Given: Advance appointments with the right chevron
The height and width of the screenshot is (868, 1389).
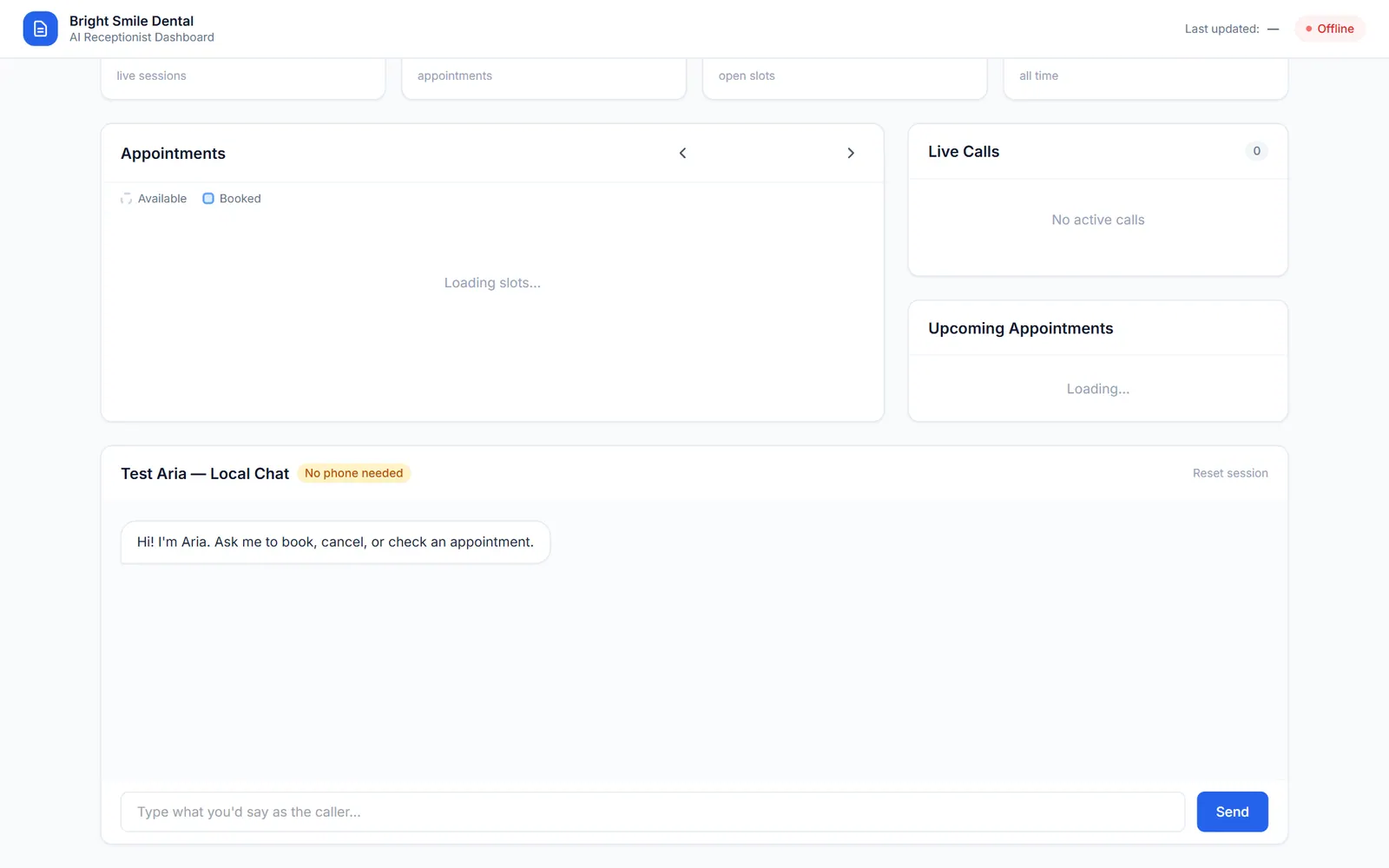Looking at the screenshot, I should [851, 153].
